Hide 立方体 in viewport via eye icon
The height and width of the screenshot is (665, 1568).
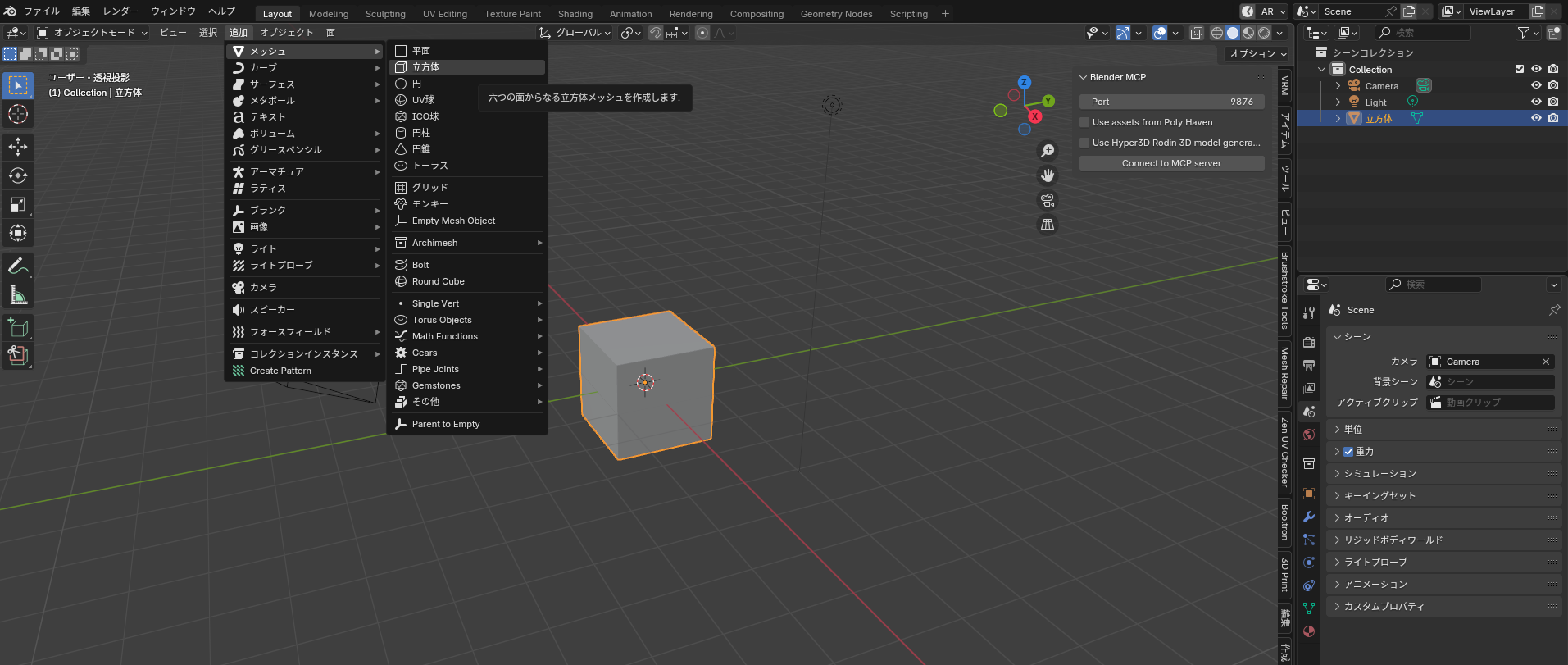[1536, 118]
